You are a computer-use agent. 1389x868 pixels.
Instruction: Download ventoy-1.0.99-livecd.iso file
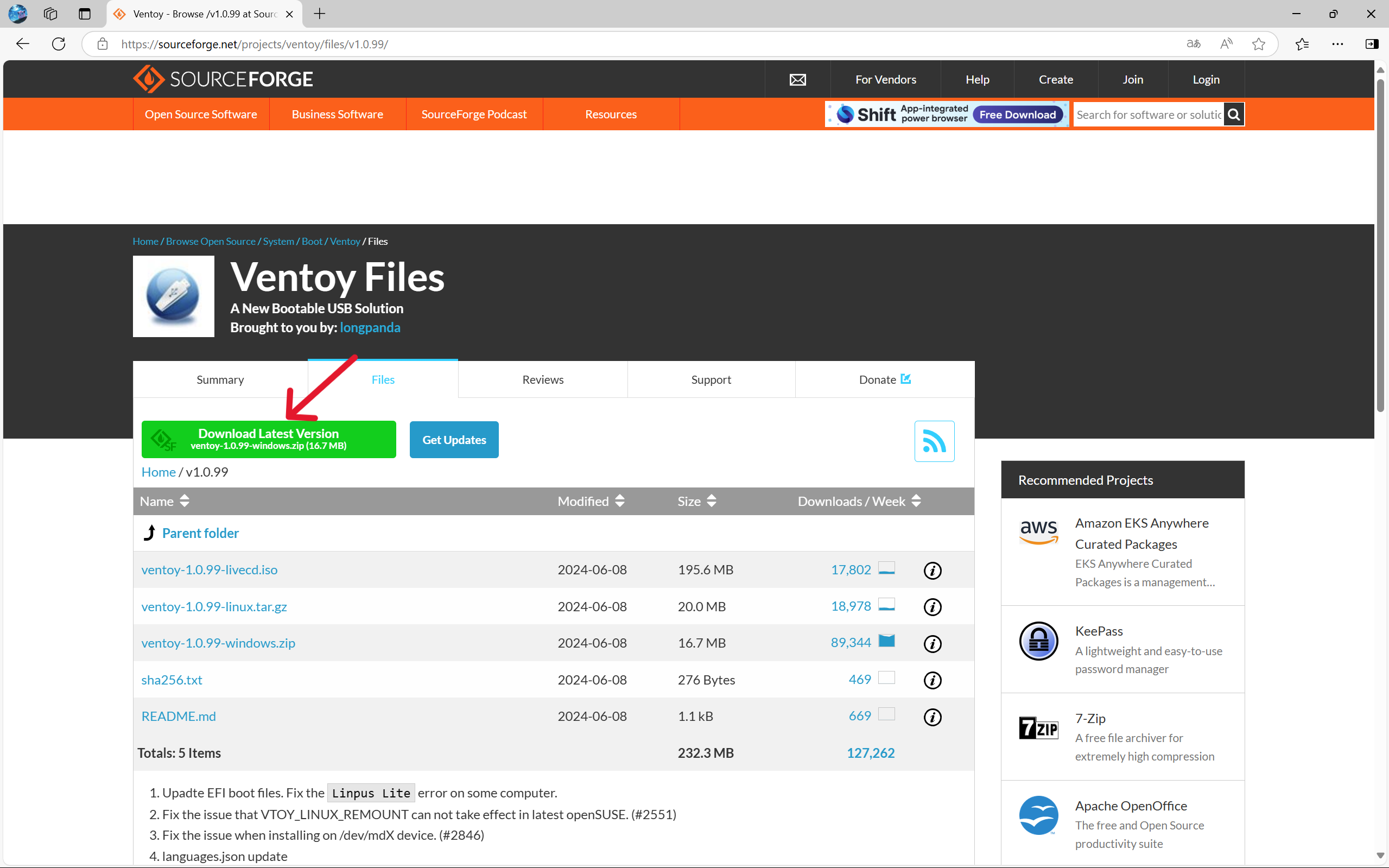click(210, 569)
